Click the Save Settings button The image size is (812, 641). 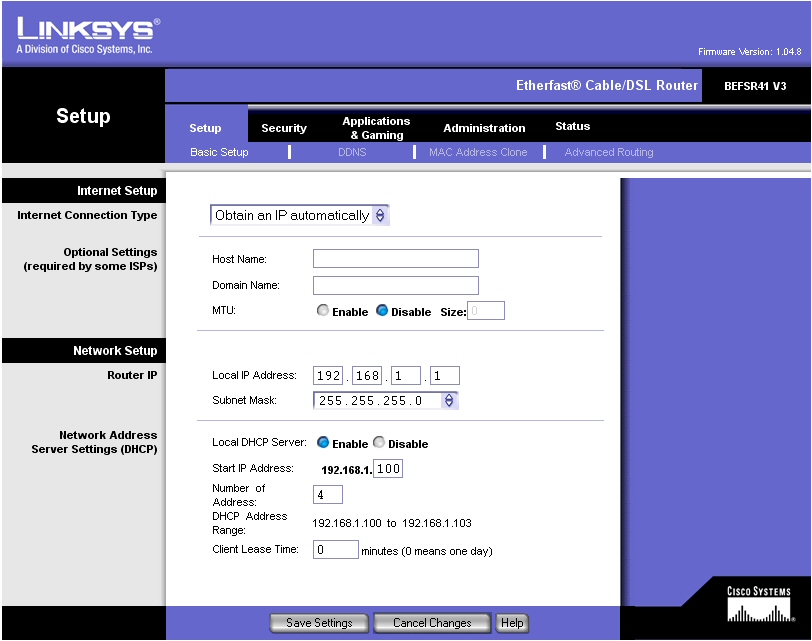pos(319,623)
